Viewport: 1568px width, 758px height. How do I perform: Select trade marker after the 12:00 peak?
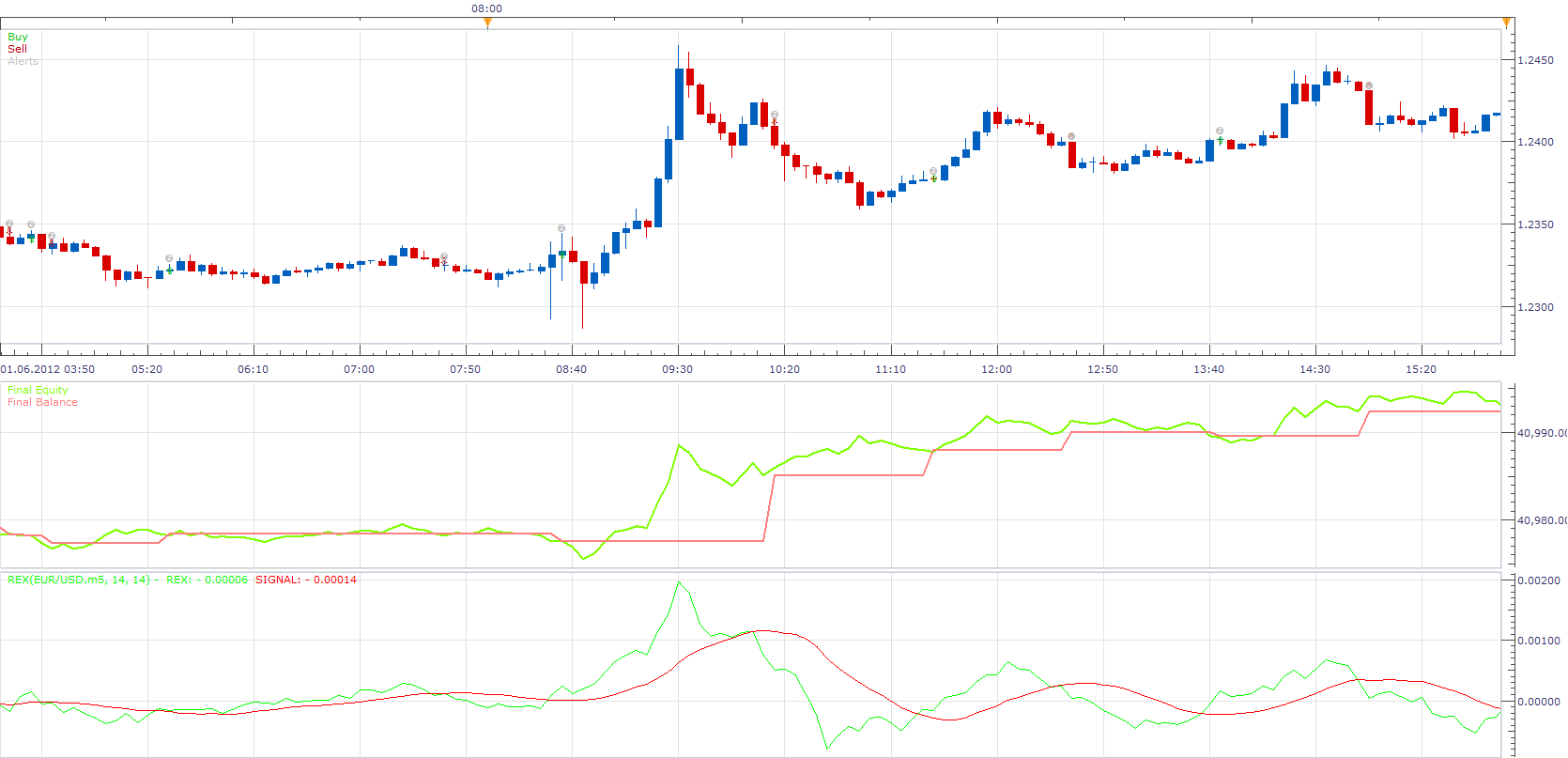click(x=1071, y=136)
